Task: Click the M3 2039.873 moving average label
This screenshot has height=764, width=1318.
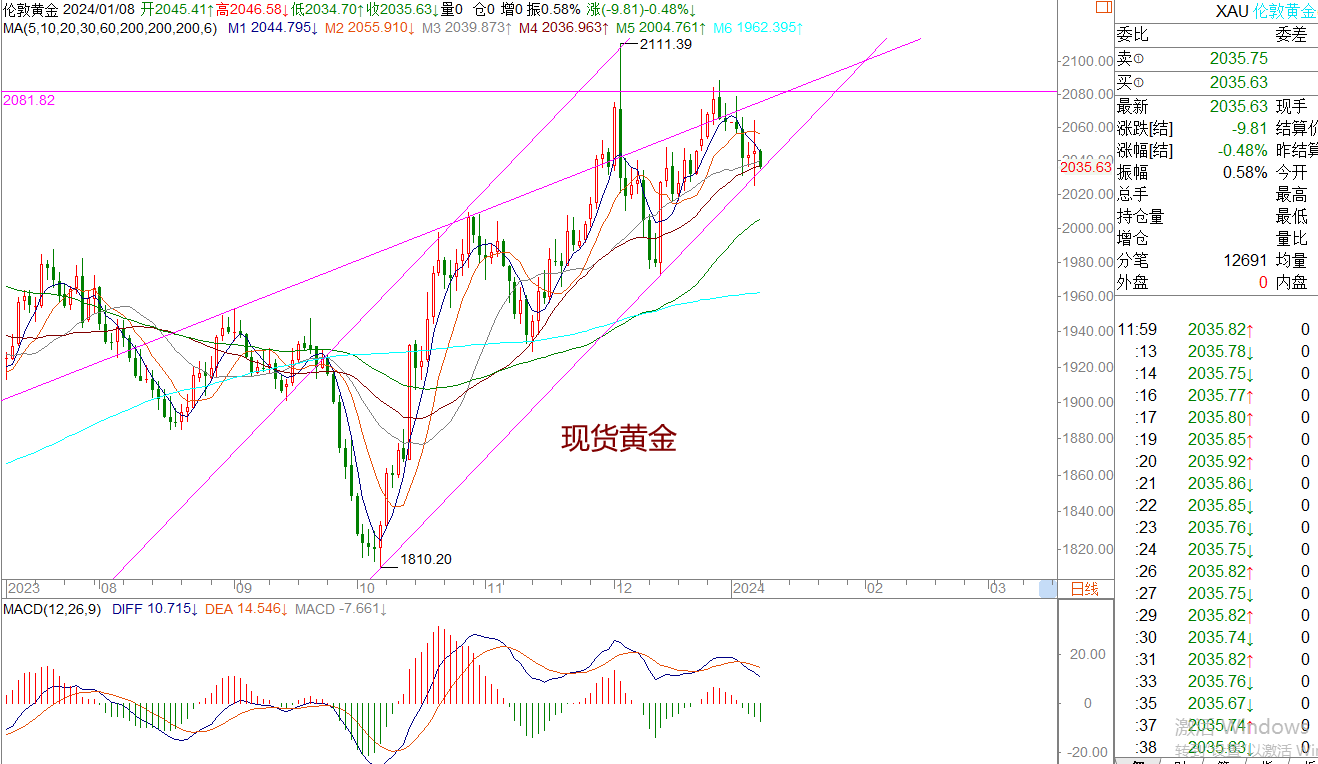Action: coord(466,27)
